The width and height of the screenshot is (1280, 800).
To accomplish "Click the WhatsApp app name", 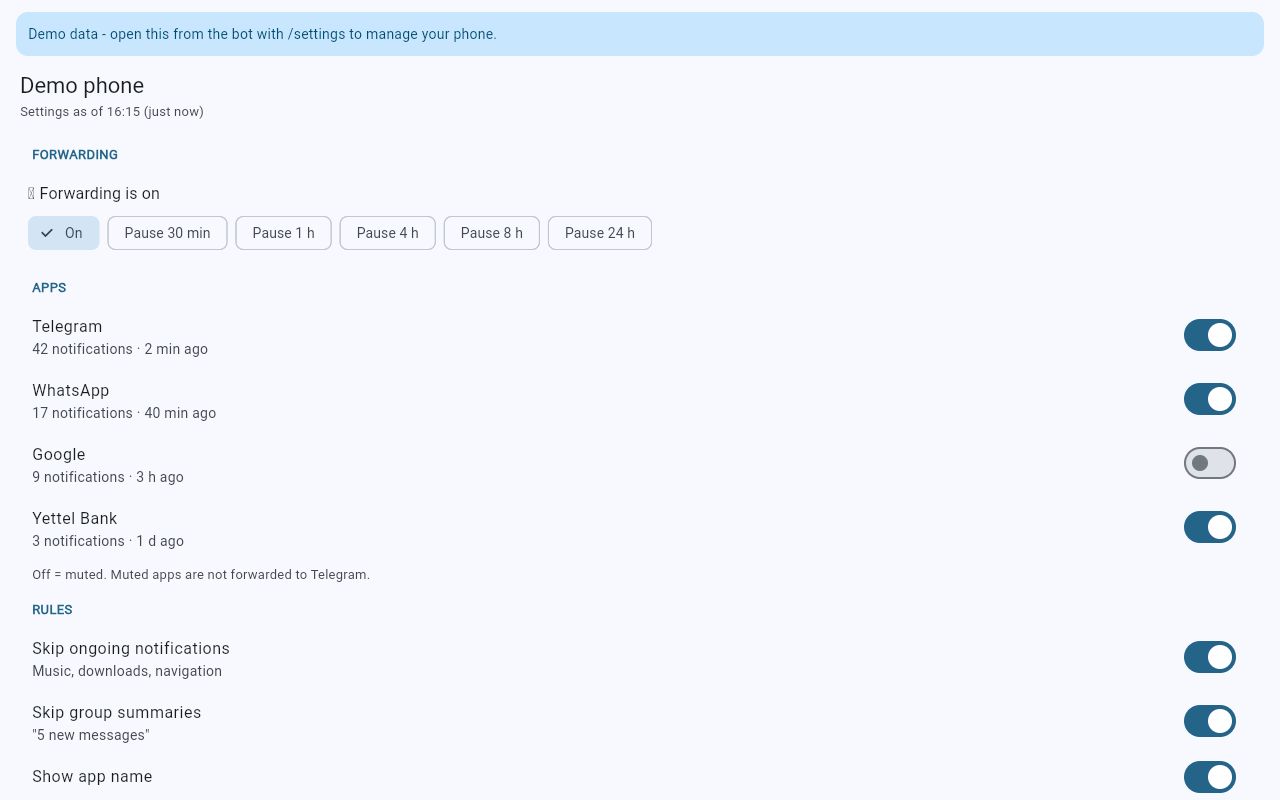I will pos(71,391).
